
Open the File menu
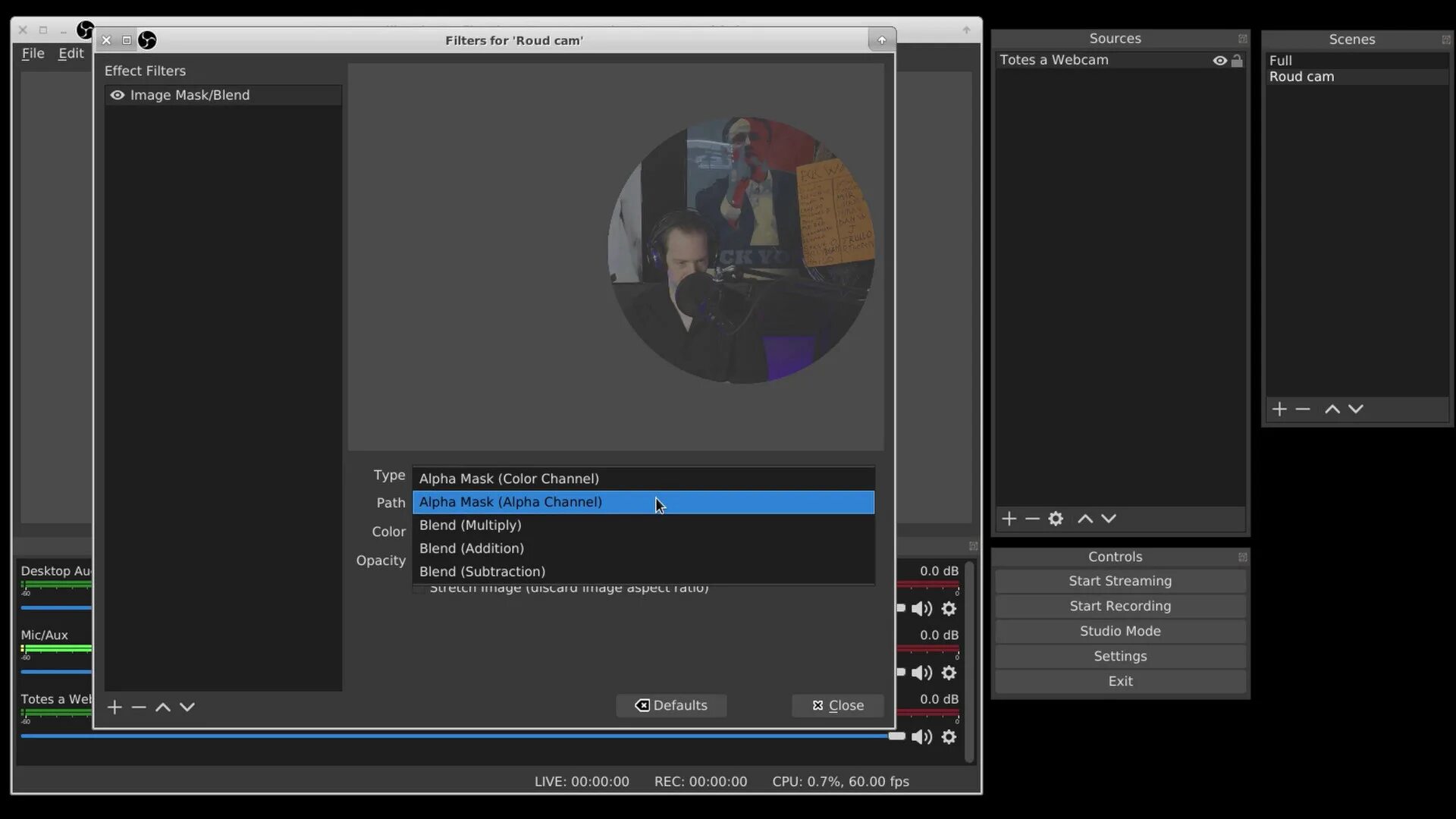[x=32, y=52]
